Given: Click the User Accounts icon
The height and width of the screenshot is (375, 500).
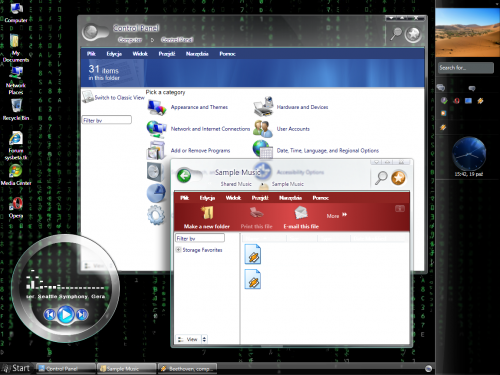Looking at the screenshot, I should click(263, 129).
